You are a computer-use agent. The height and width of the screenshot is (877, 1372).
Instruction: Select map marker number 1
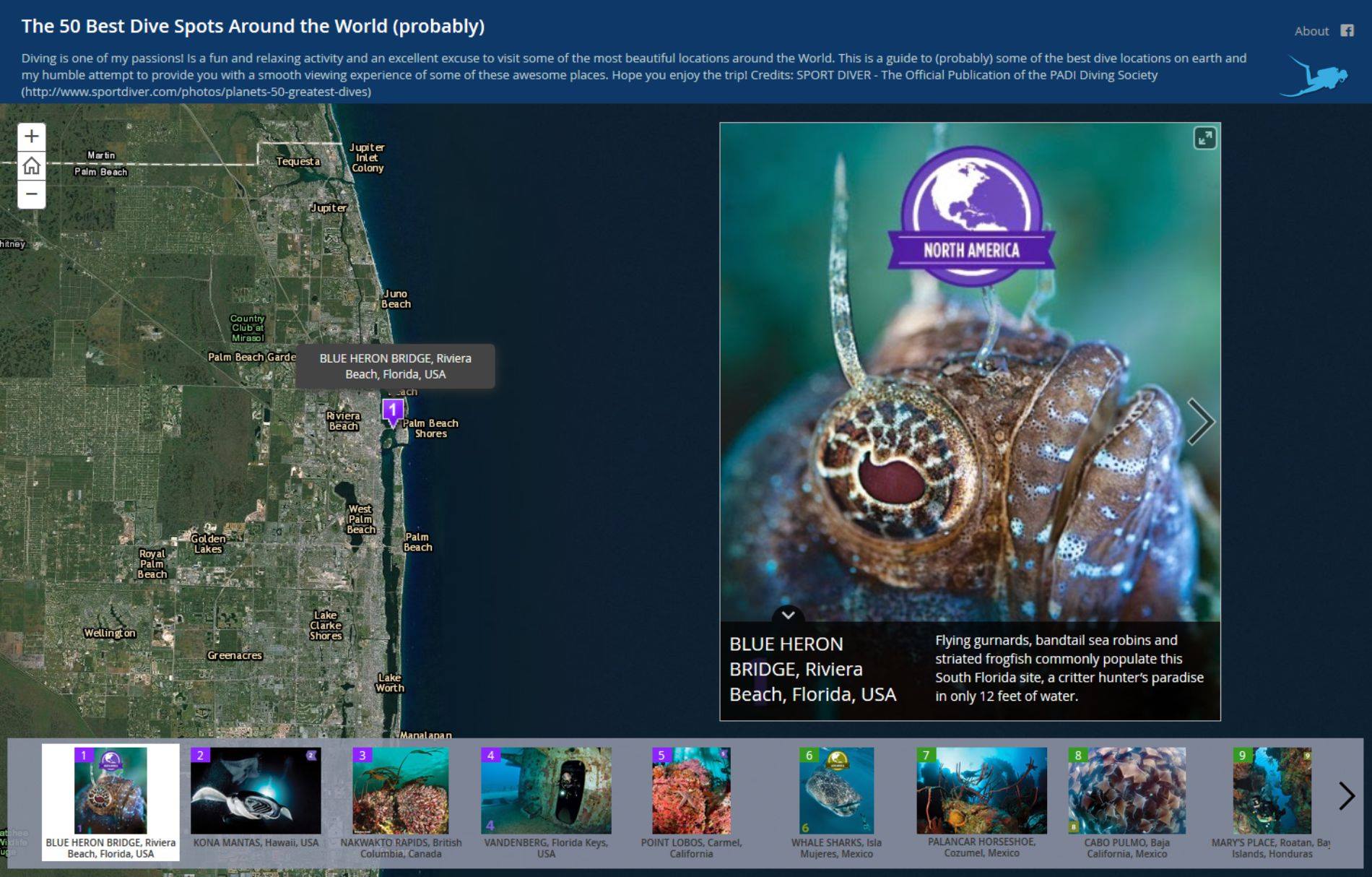click(393, 412)
